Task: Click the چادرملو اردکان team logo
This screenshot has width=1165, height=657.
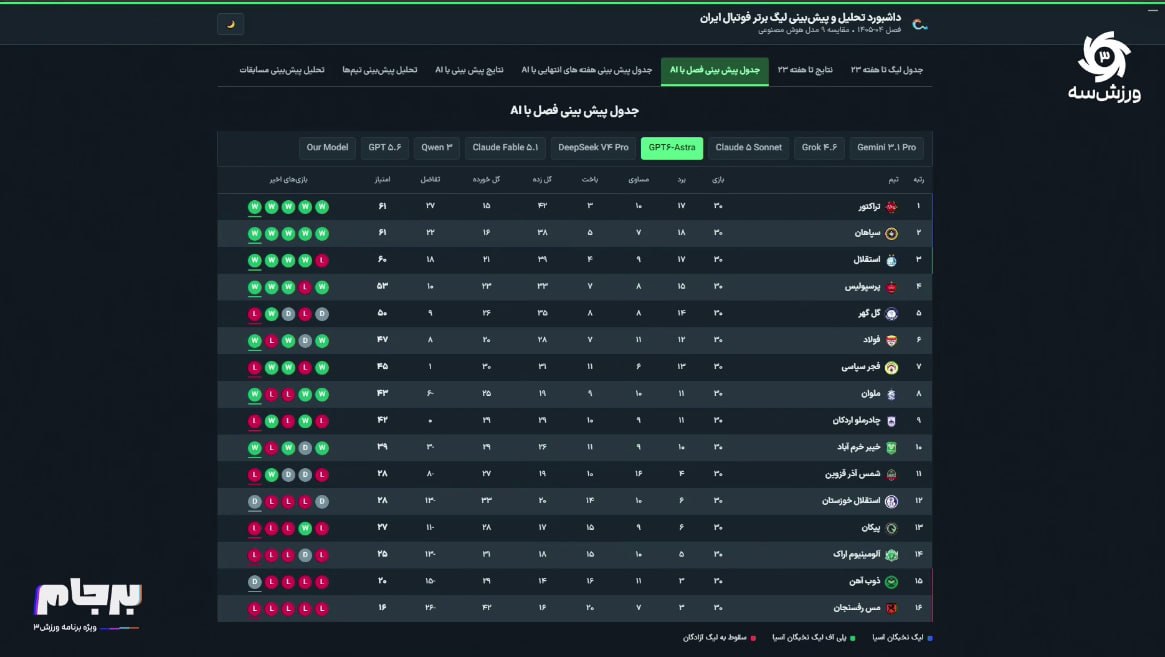Action: pos(892,421)
